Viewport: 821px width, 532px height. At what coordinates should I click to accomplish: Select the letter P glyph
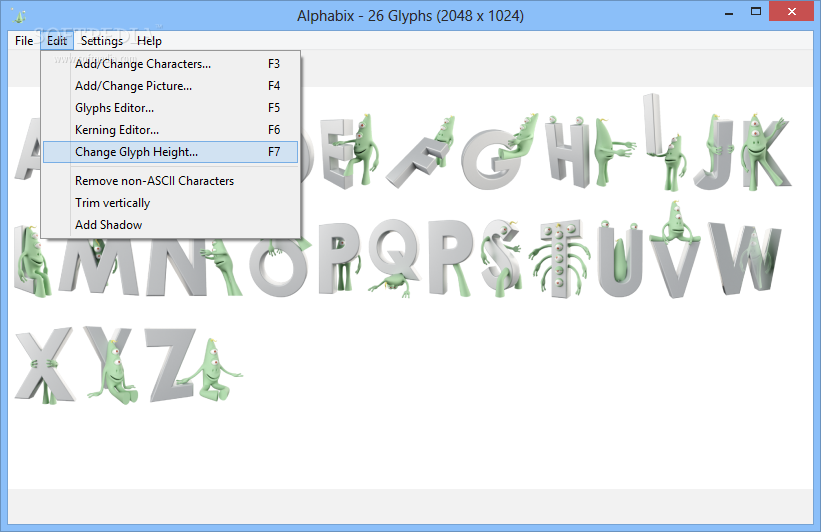339,258
